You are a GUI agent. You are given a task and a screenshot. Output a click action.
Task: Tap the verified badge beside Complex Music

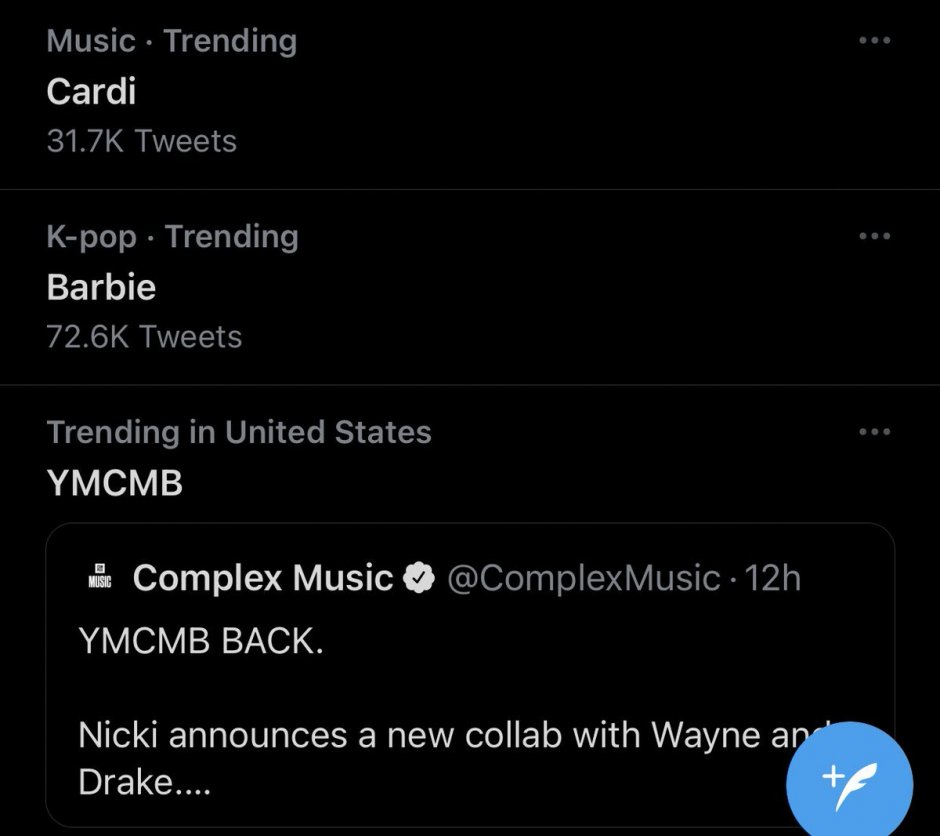coord(418,578)
